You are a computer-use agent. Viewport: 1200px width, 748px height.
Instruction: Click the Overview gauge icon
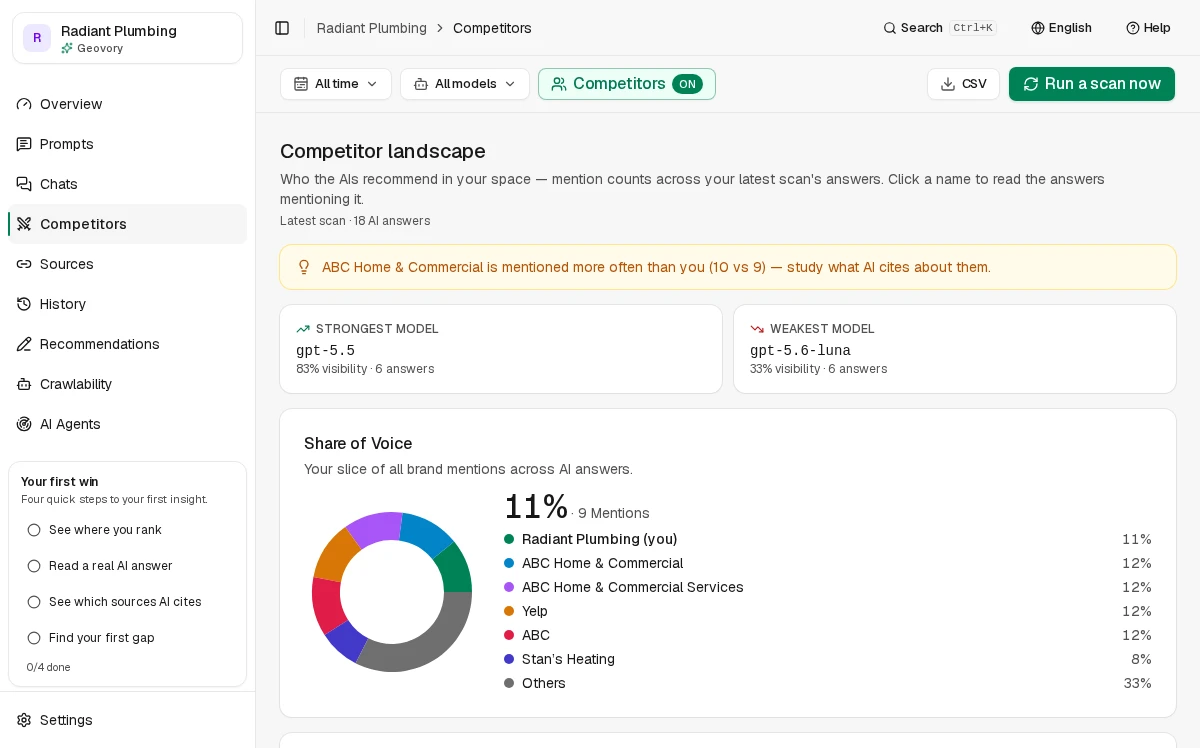click(24, 104)
